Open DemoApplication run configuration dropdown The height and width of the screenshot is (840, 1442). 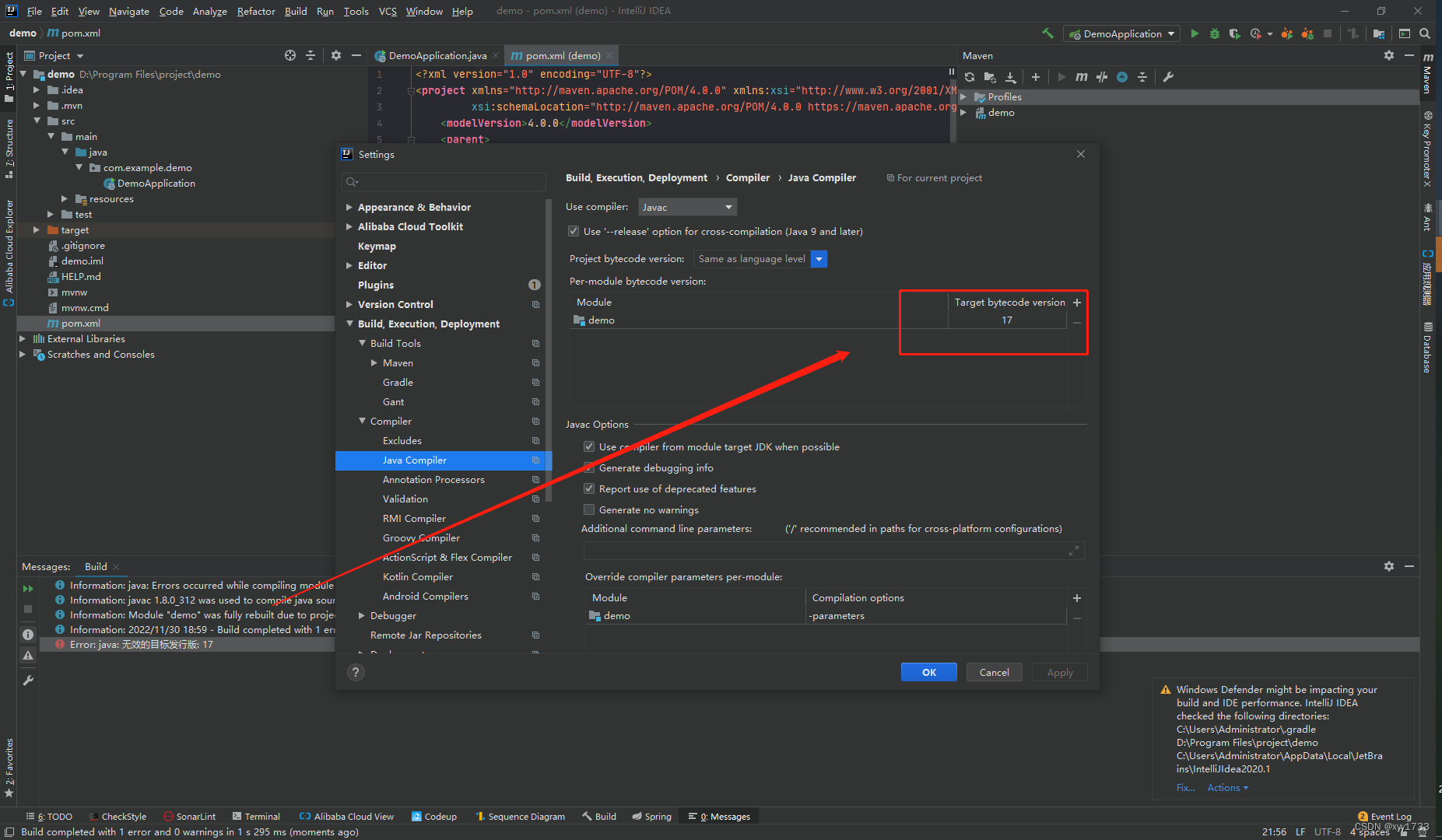[x=1121, y=33]
